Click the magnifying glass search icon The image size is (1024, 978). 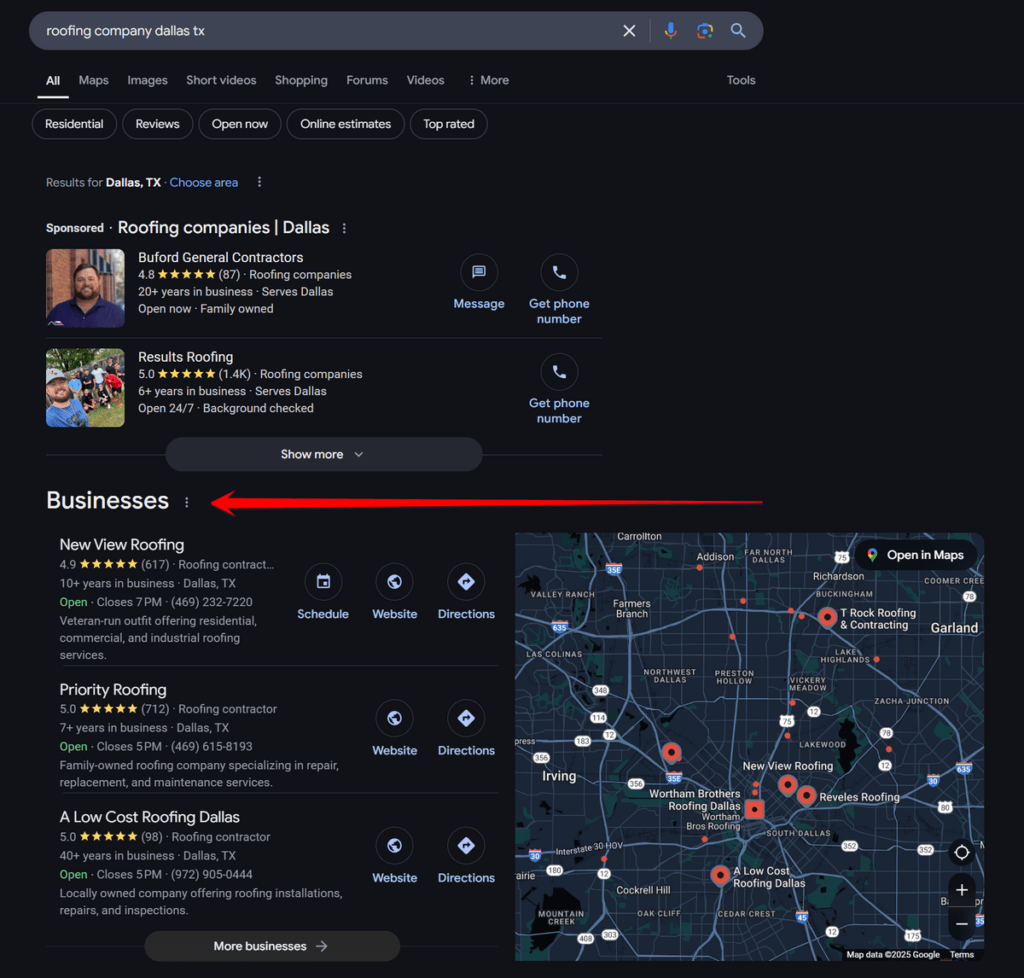point(738,31)
